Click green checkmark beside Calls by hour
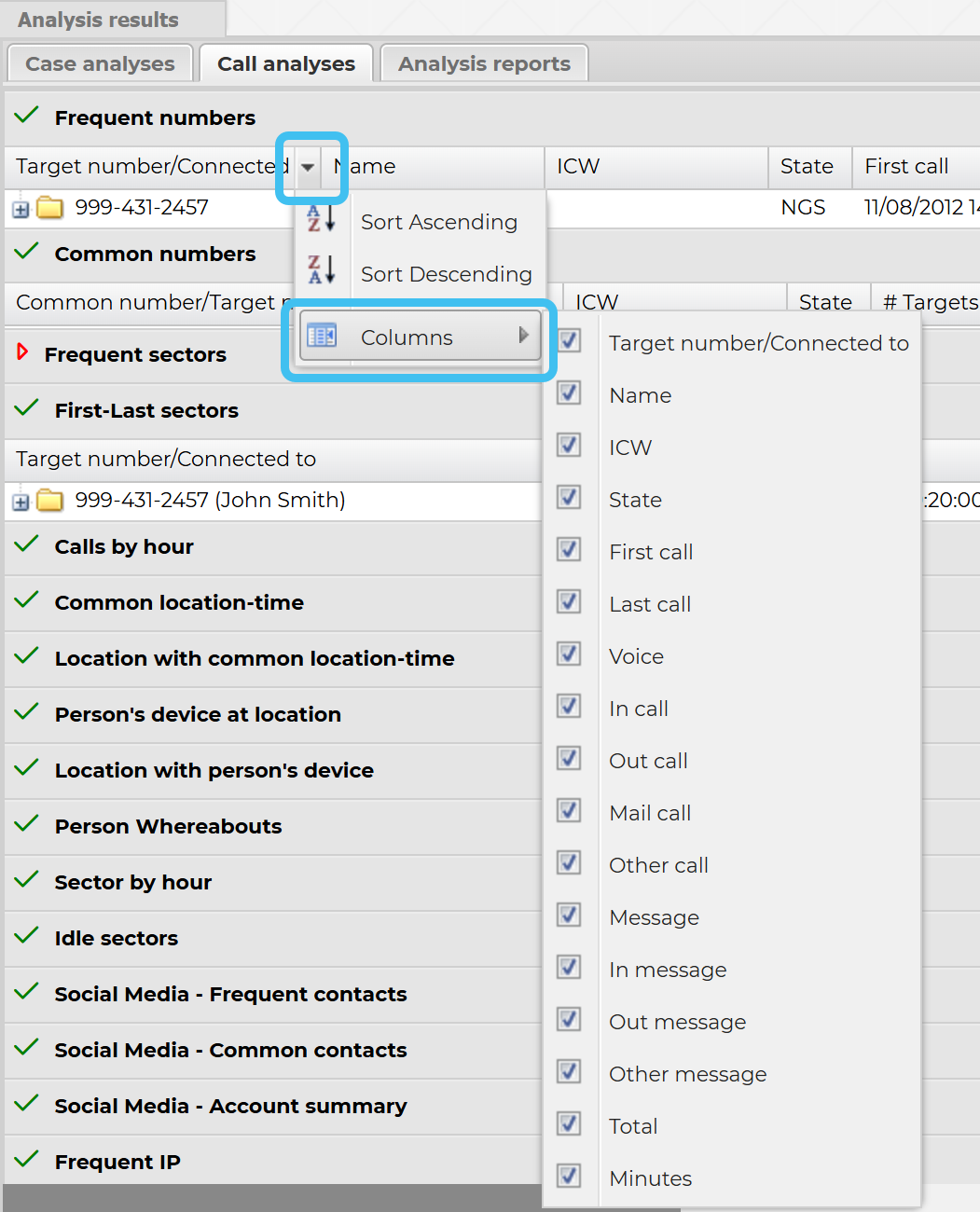This screenshot has width=980, height=1212. (26, 544)
